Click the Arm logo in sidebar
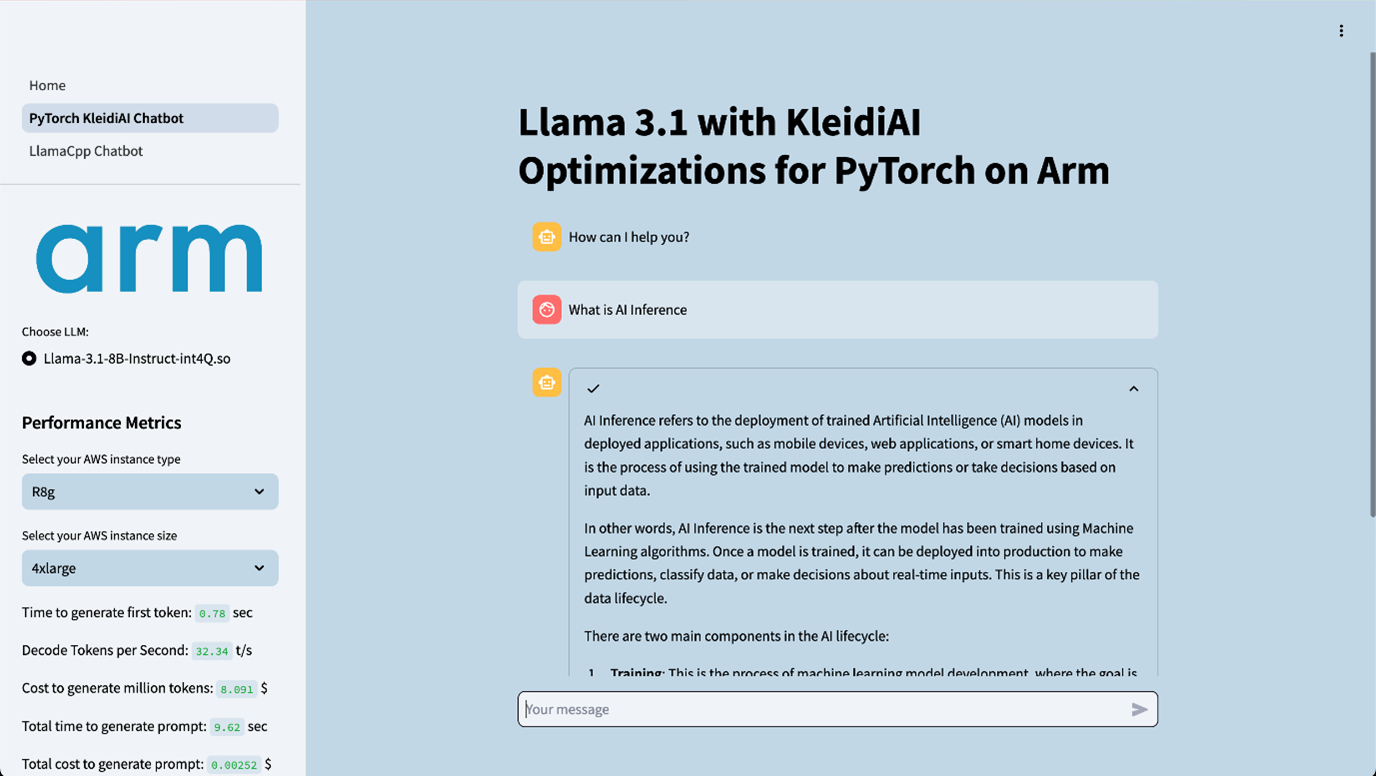This screenshot has height=776, width=1376. pyautogui.click(x=149, y=258)
